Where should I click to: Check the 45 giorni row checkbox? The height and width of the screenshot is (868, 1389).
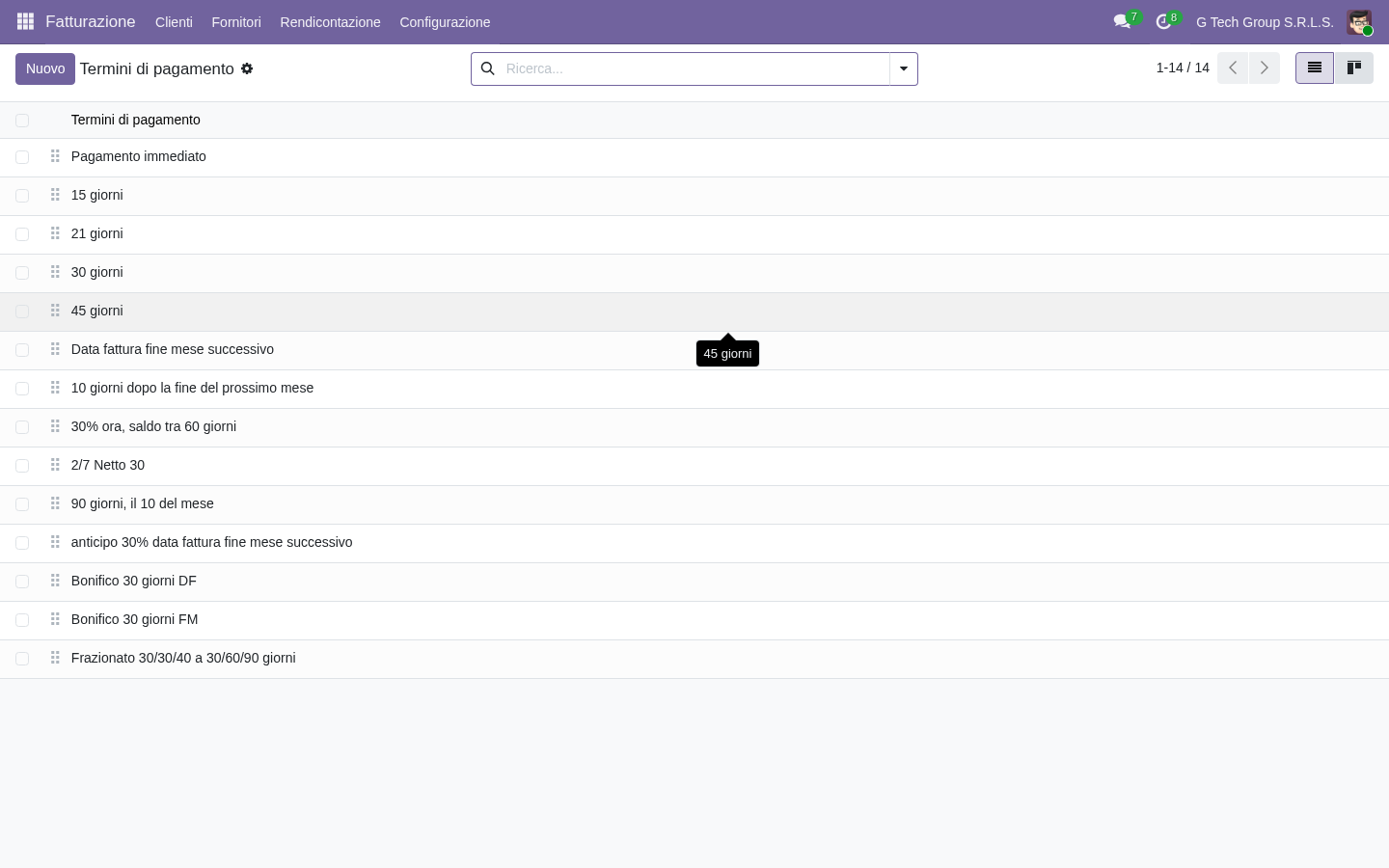(x=22, y=312)
